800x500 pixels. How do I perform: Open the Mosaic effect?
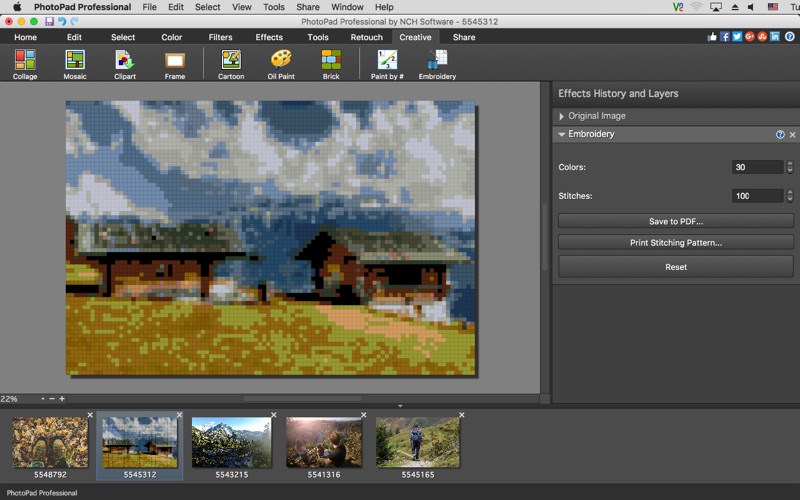pyautogui.click(x=75, y=62)
